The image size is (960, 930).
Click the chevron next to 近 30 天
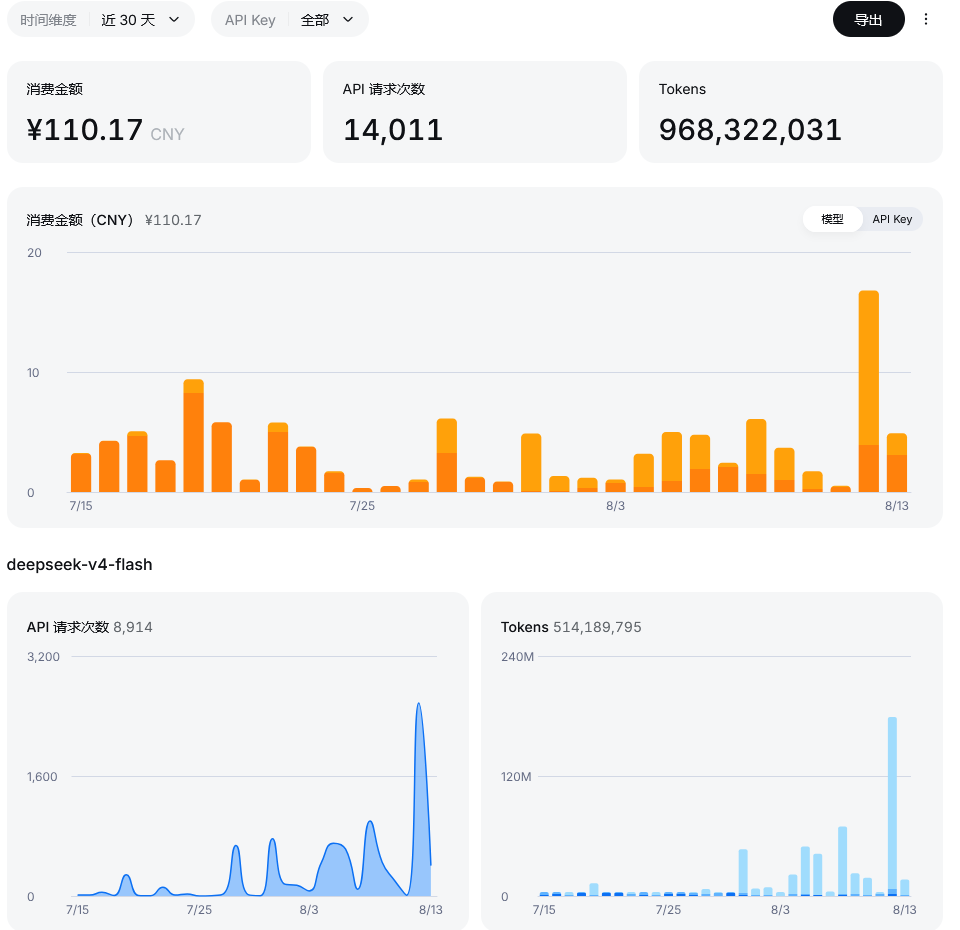coord(174,20)
